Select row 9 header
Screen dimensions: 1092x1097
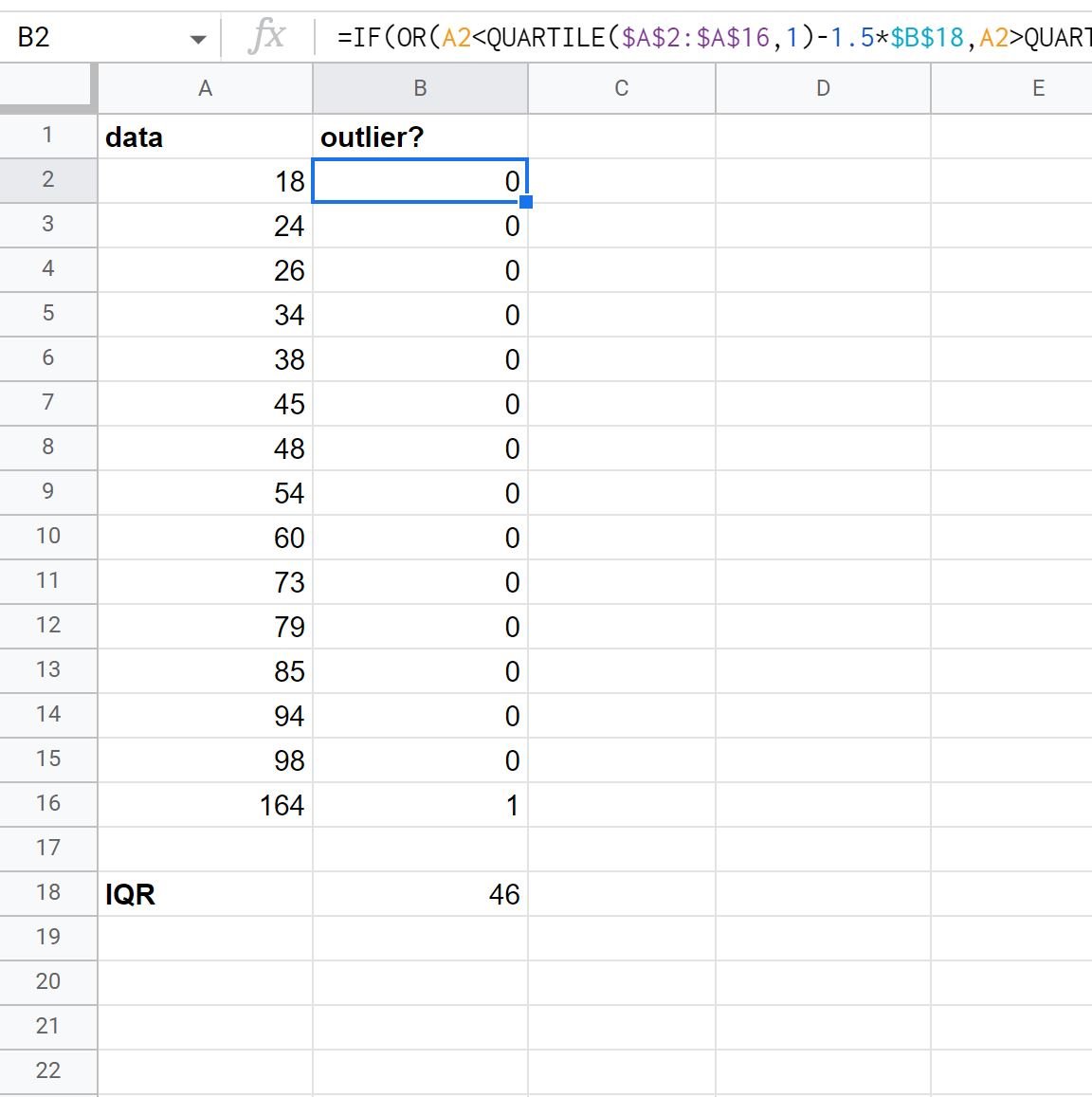pos(47,492)
